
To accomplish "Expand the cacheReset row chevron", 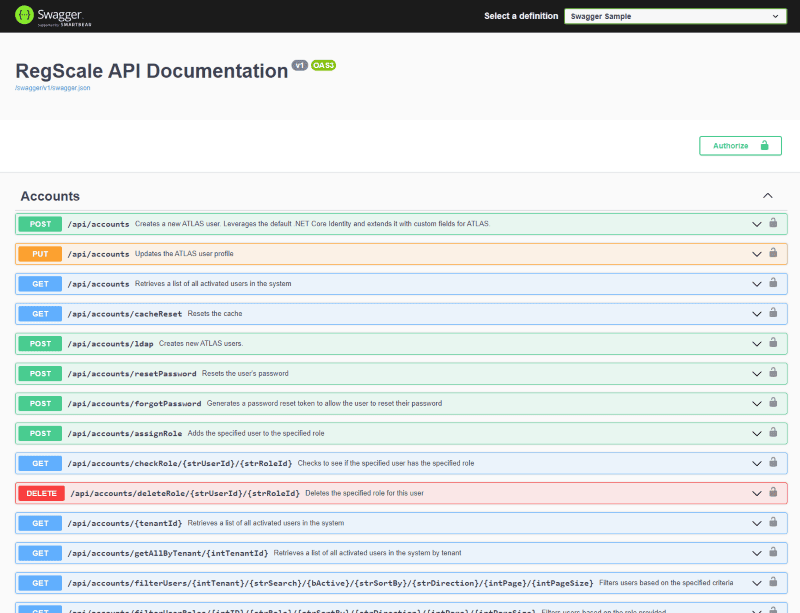I will pos(757,314).
